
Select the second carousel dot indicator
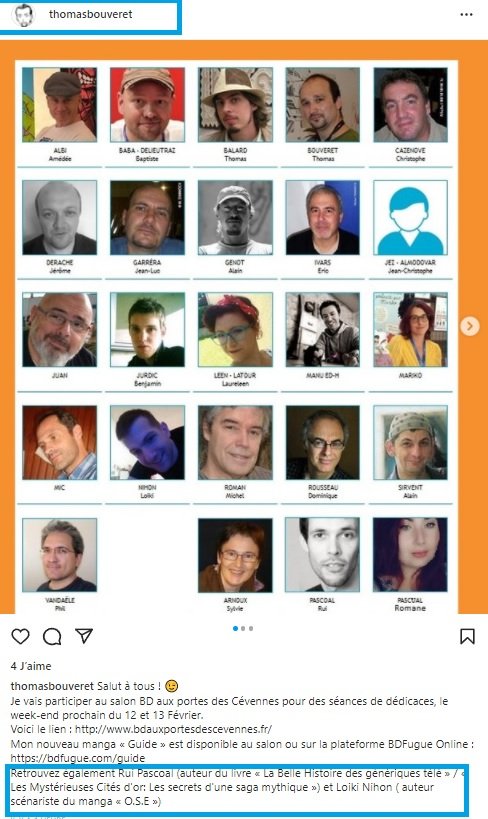243,628
